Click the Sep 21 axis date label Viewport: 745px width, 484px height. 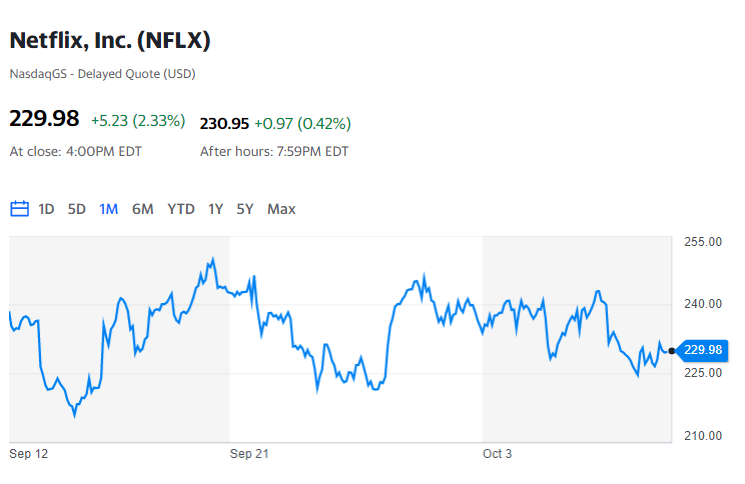pyautogui.click(x=249, y=454)
